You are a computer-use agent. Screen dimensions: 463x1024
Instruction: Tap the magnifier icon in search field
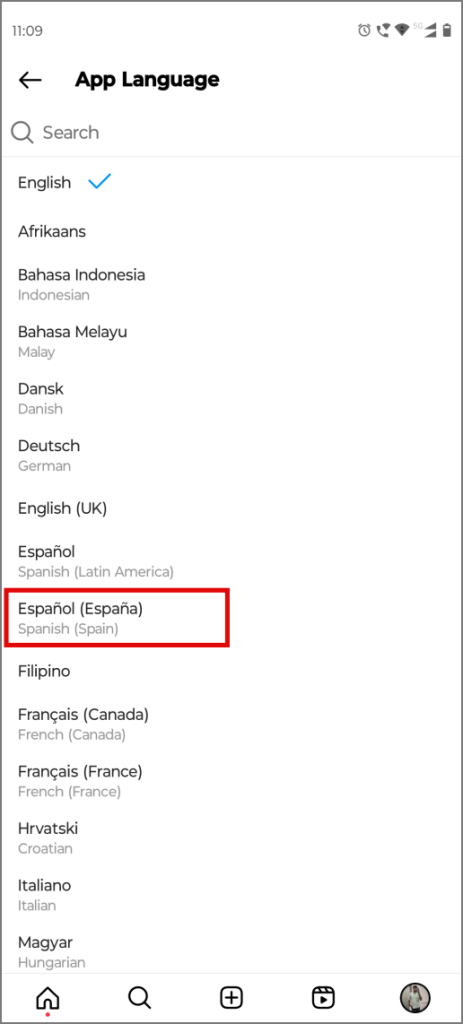click(22, 133)
